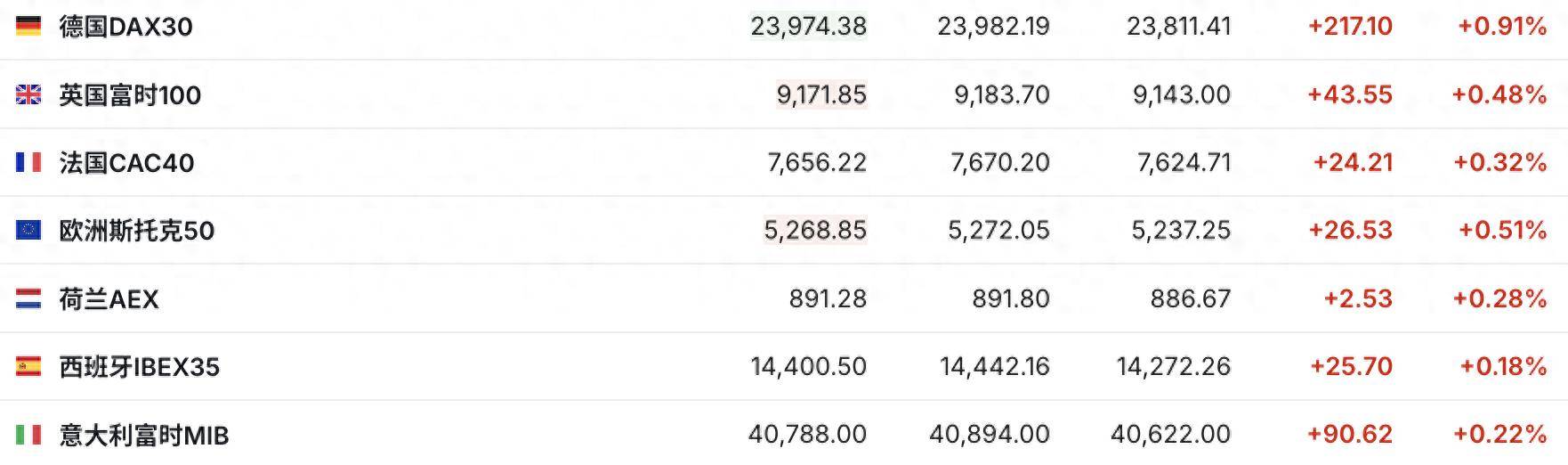
Task: Click the Spanish flag icon
Action: pyautogui.click(x=28, y=366)
